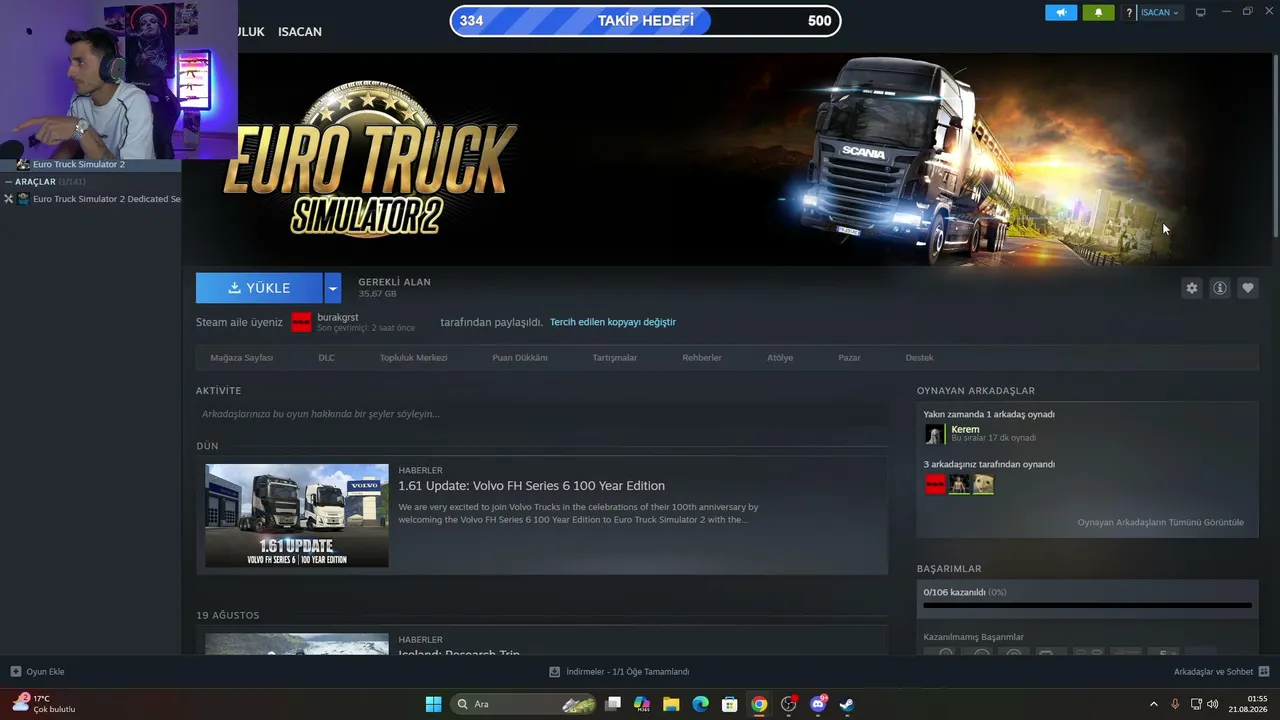Click the achievements progress bar
Viewport: 1280px width, 720px height.
click(1087, 605)
